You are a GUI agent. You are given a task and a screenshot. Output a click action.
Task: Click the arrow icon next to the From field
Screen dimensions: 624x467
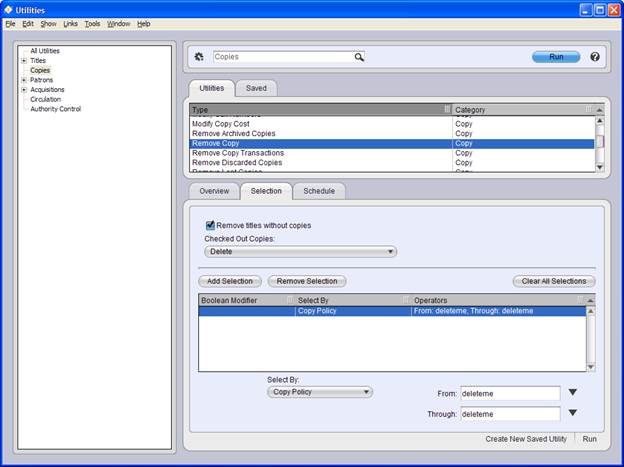pyautogui.click(x=573, y=393)
